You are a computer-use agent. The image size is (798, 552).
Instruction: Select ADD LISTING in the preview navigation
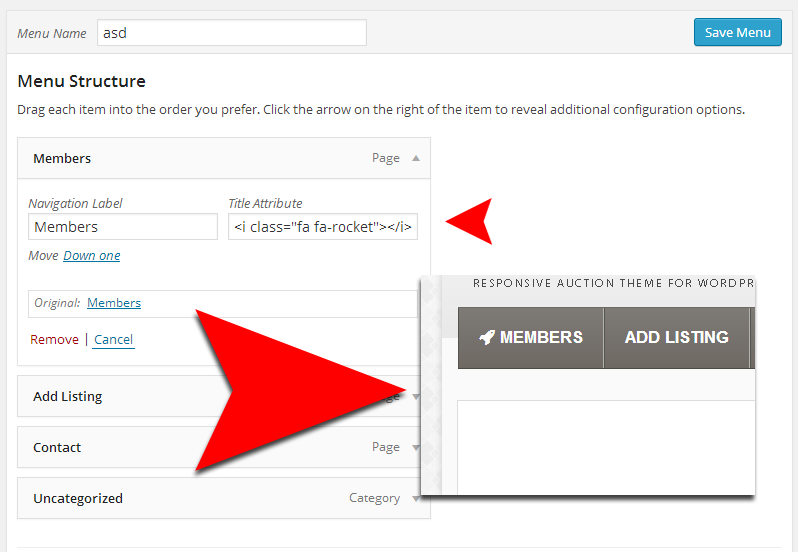(x=676, y=338)
